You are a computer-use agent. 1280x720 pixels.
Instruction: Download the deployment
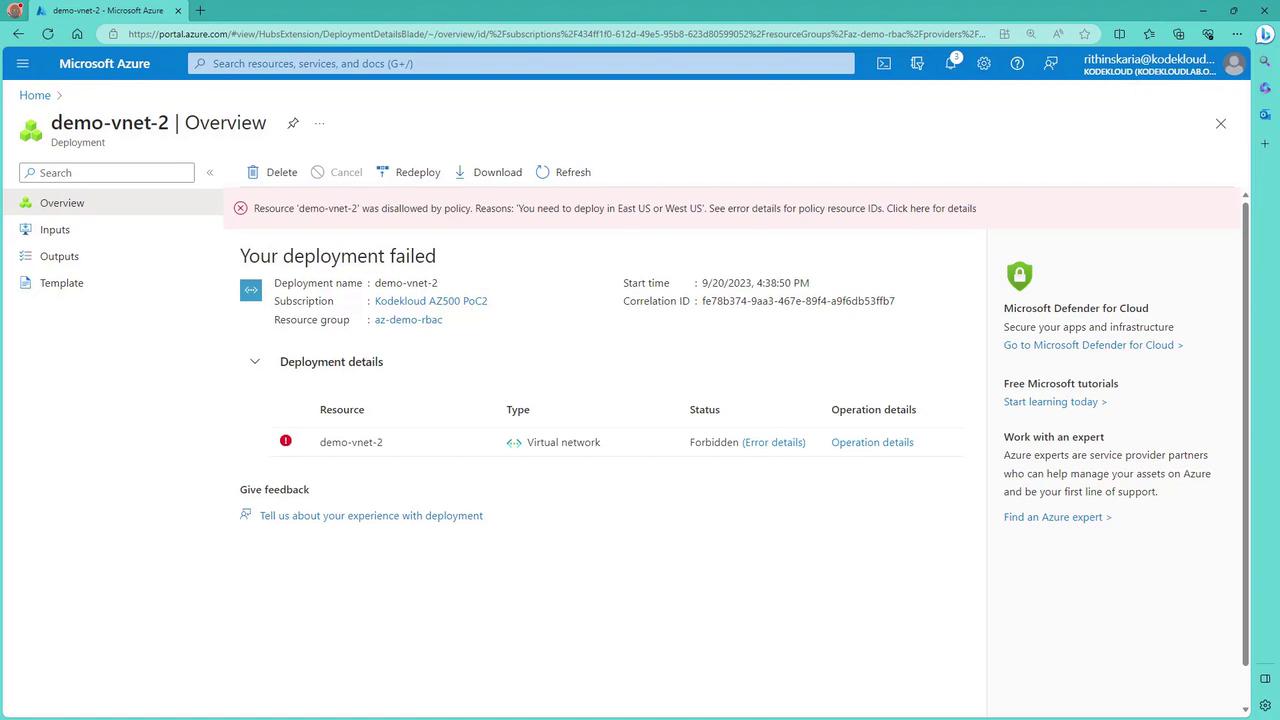488,172
